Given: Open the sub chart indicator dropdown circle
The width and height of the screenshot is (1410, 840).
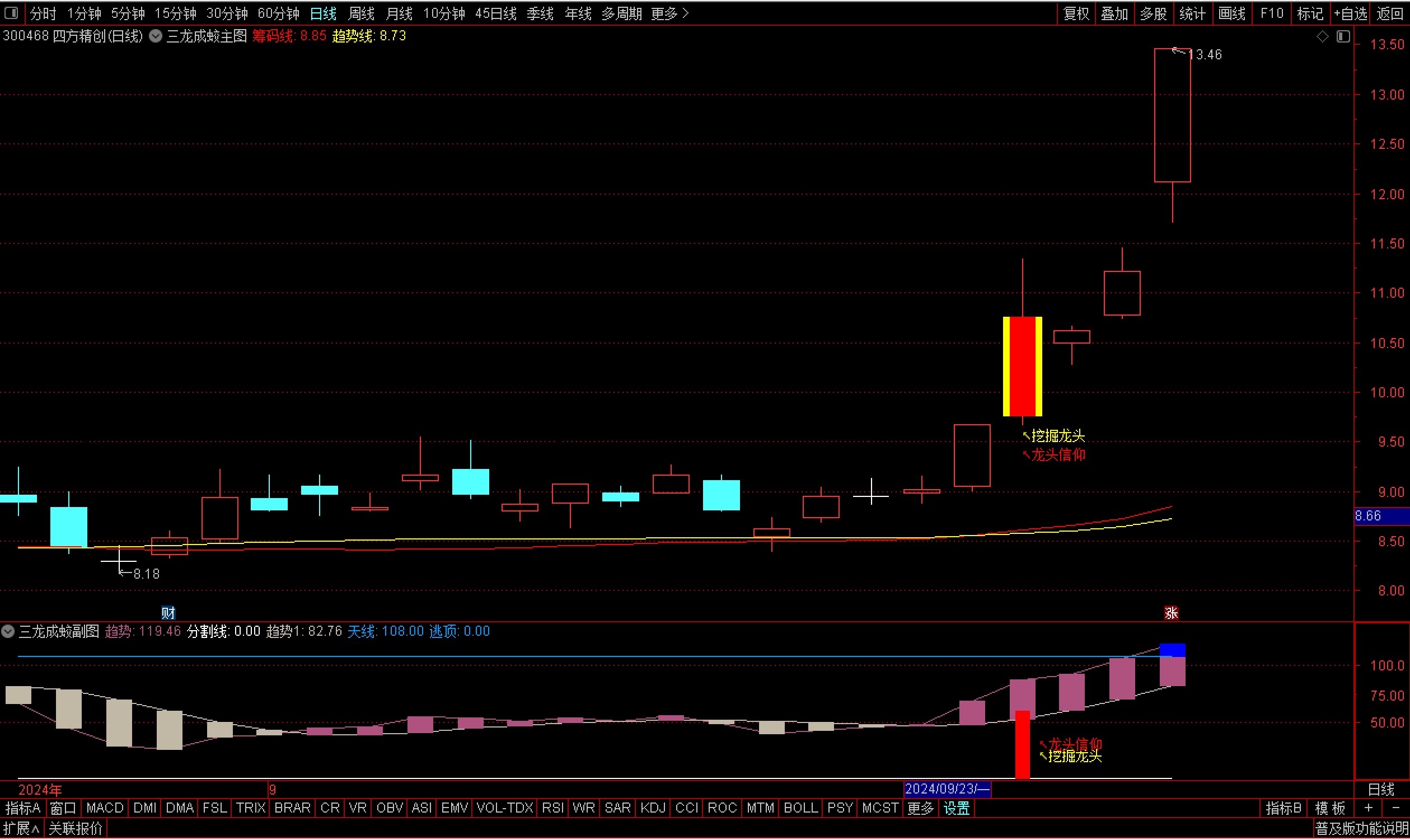Looking at the screenshot, I should click(x=8, y=632).
